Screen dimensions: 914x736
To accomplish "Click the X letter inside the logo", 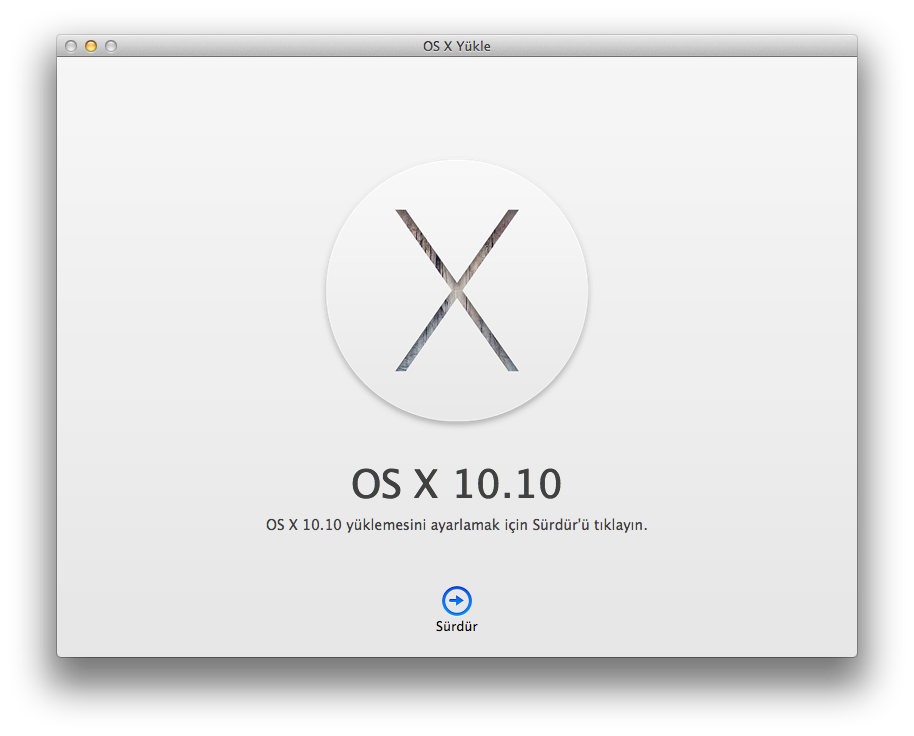I will [x=457, y=290].
